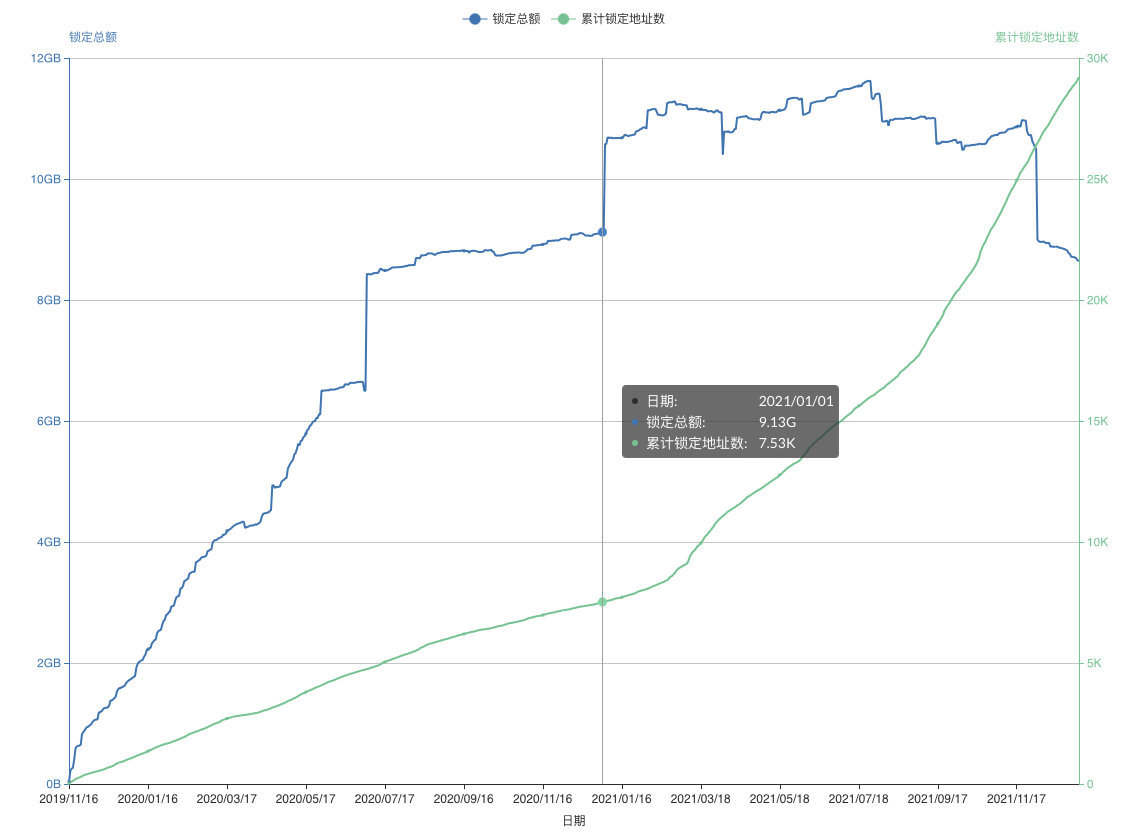Click the blue bullet in the tooltip
Screen dimensions: 1123x838
(x=635, y=422)
